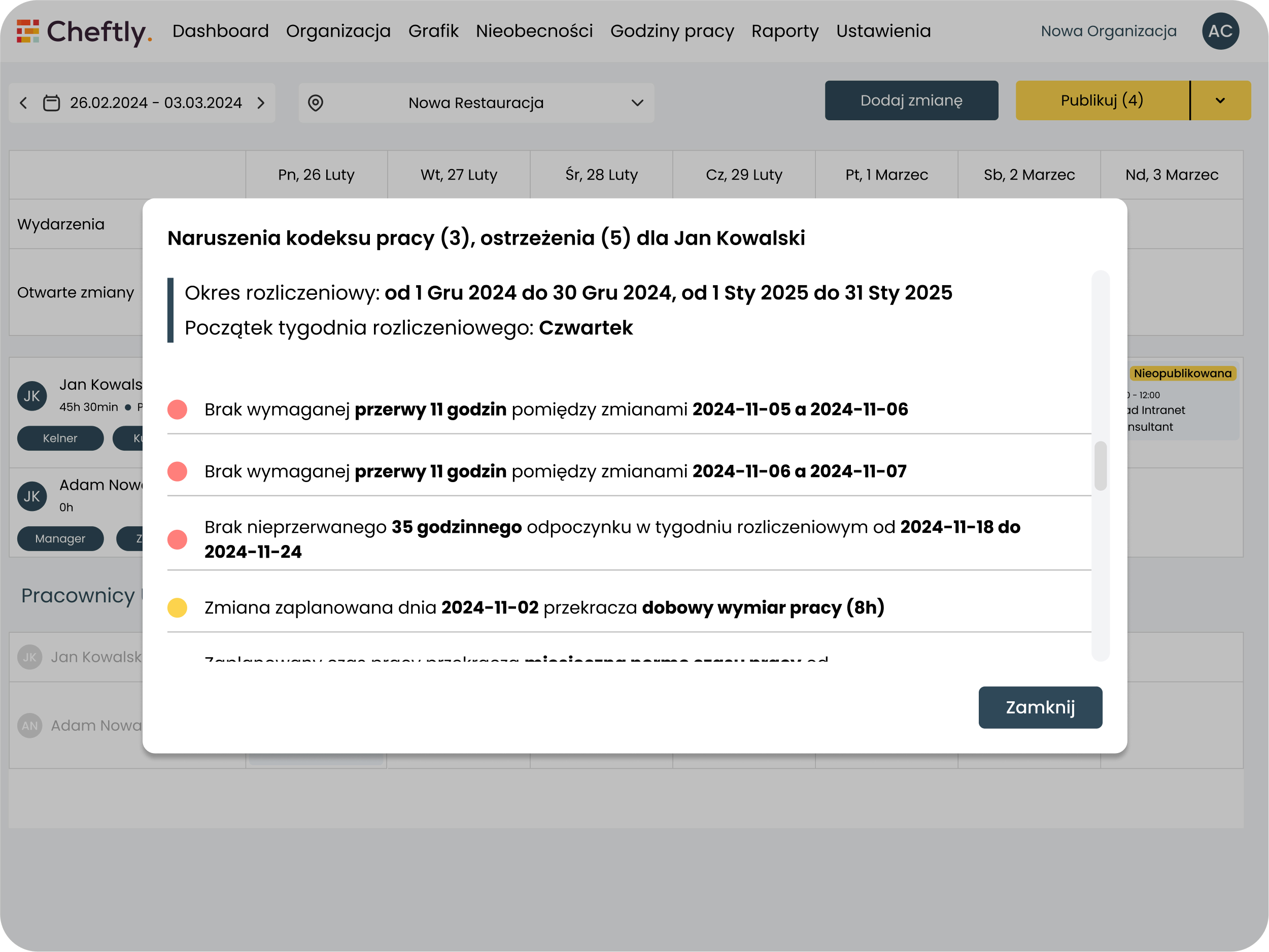Image resolution: width=1269 pixels, height=952 pixels.
Task: Expand the Nowa Restauracja location dropdown
Action: tap(476, 103)
